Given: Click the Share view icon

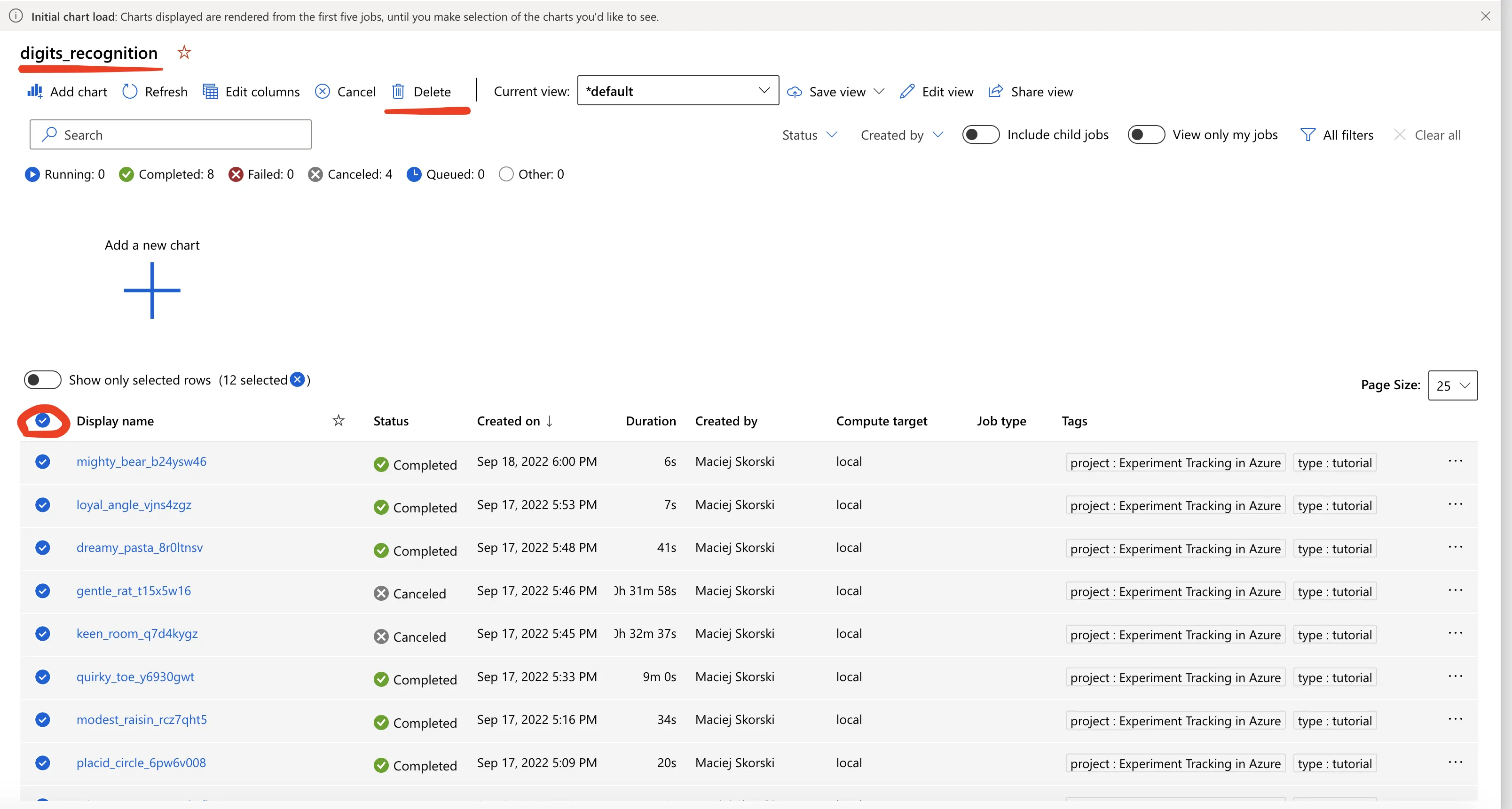Looking at the screenshot, I should tap(995, 92).
